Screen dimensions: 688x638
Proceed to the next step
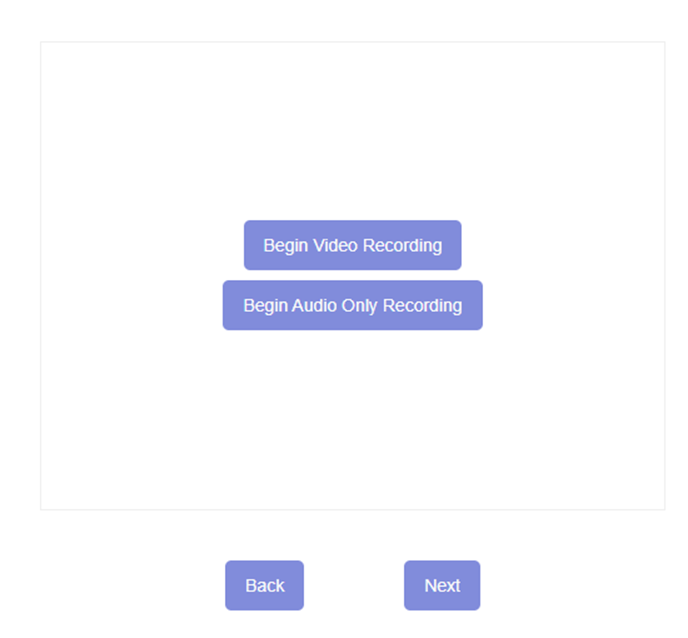pyautogui.click(x=441, y=585)
